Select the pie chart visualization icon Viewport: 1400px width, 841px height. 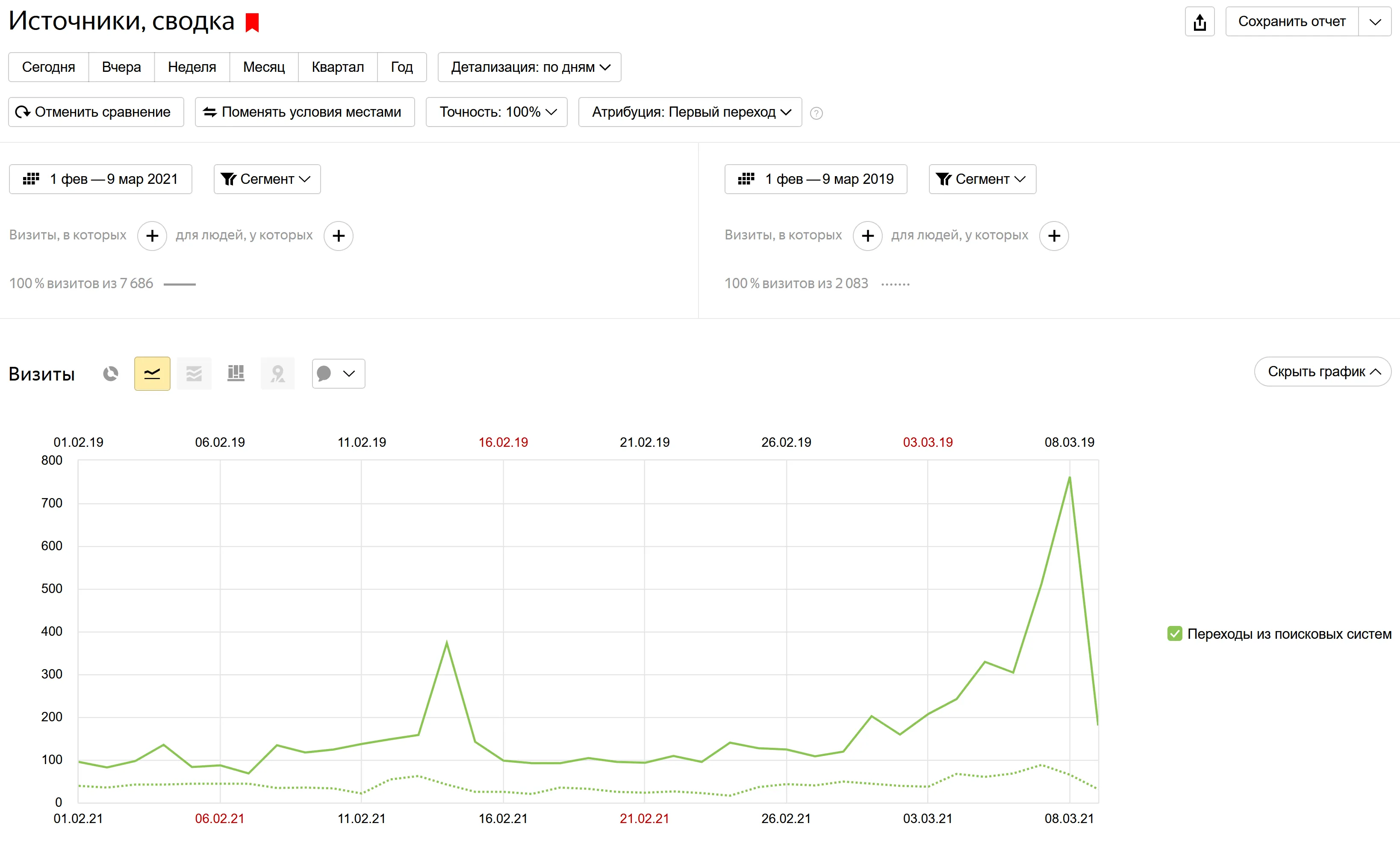coord(111,373)
